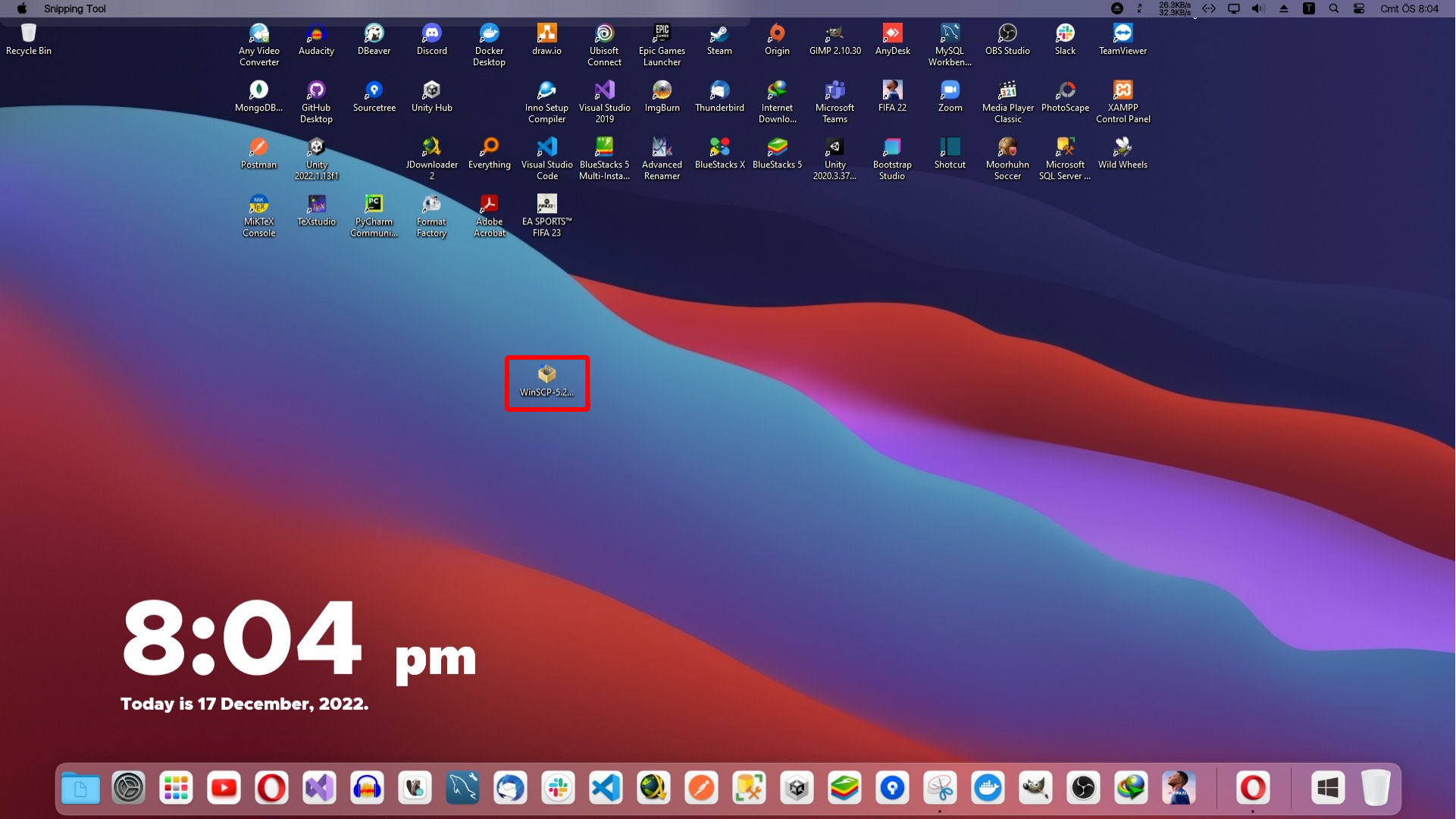Open the Snipping Tool menu bar item
1456x819 pixels.
(75, 8)
